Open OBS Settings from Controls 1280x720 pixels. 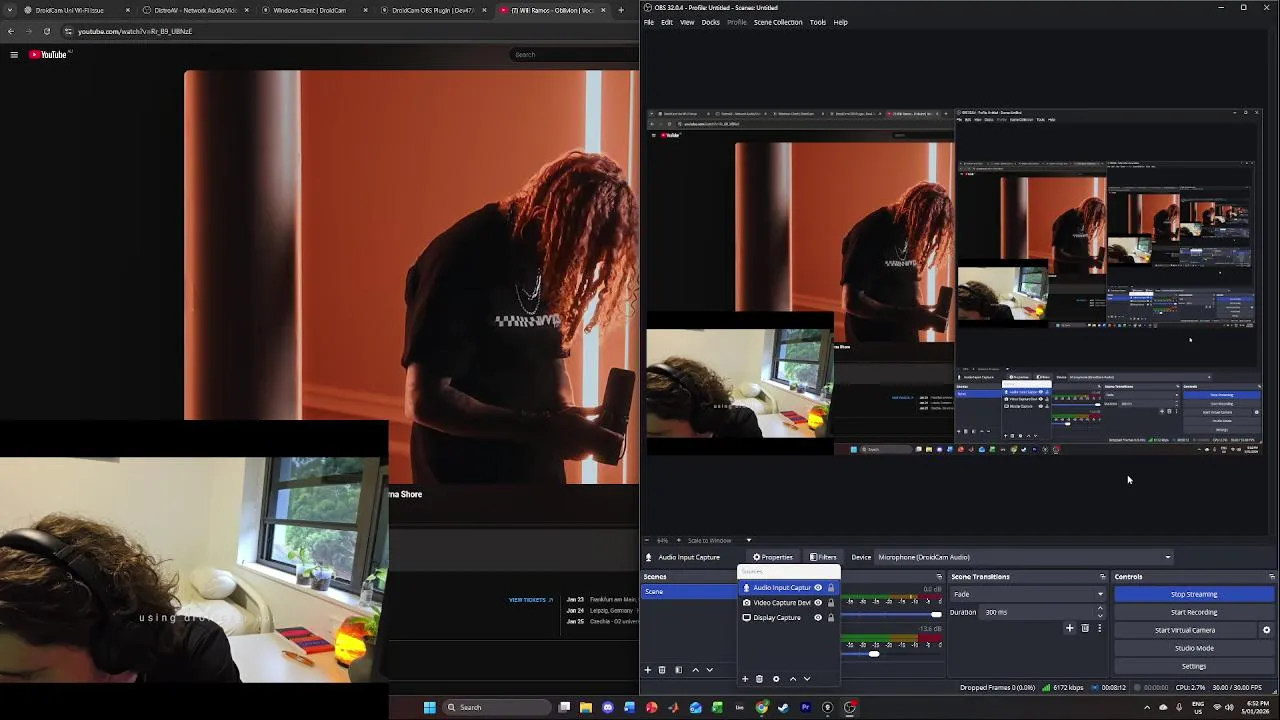click(1194, 666)
